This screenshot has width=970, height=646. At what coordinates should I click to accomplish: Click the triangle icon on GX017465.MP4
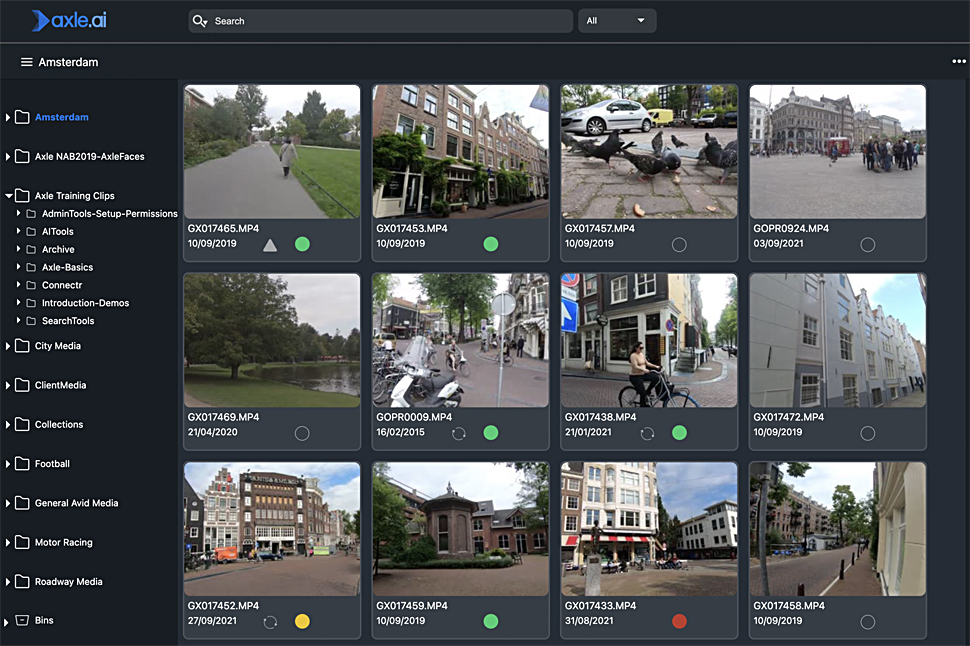tap(270, 245)
